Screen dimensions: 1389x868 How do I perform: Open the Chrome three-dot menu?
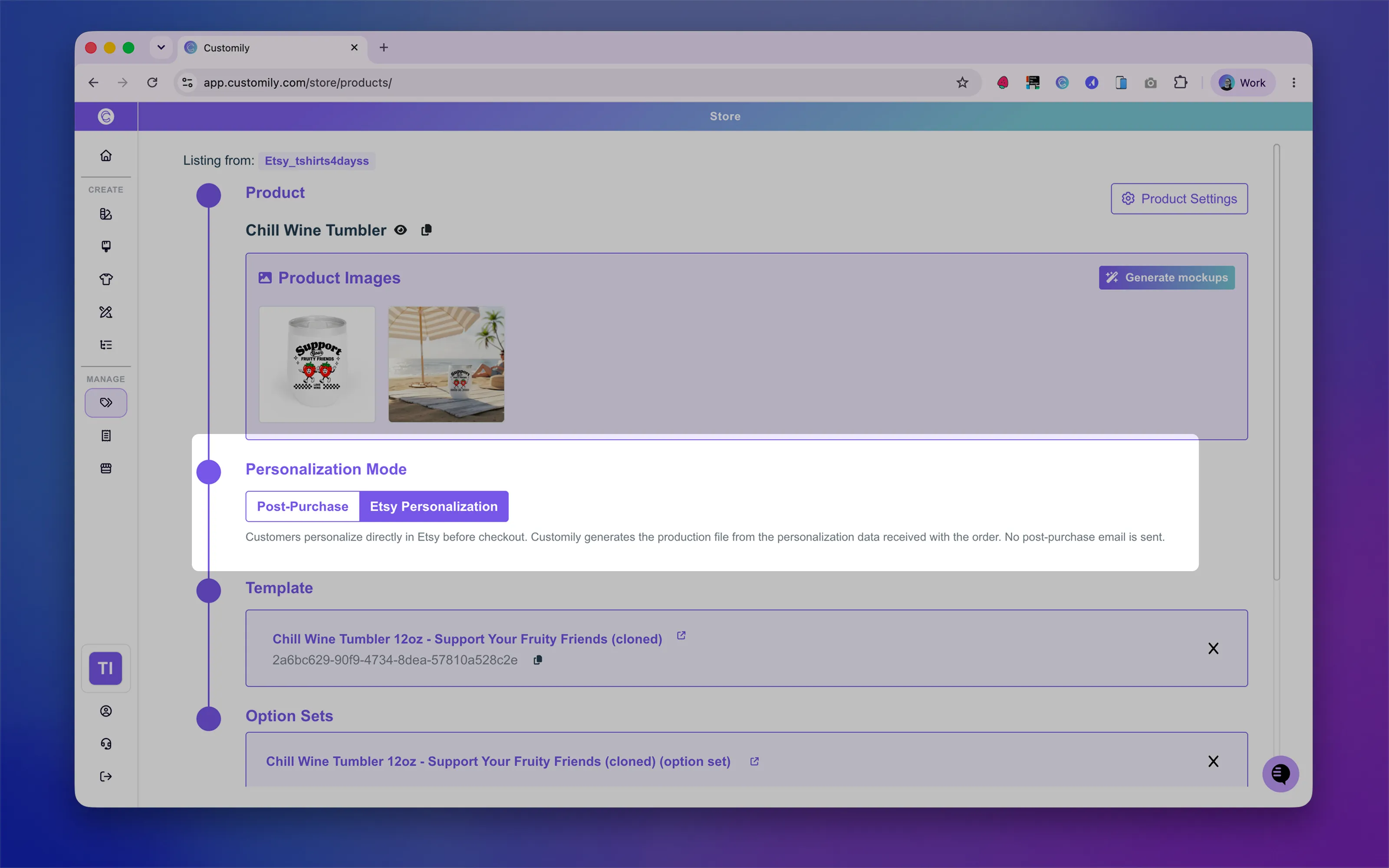(x=1294, y=82)
